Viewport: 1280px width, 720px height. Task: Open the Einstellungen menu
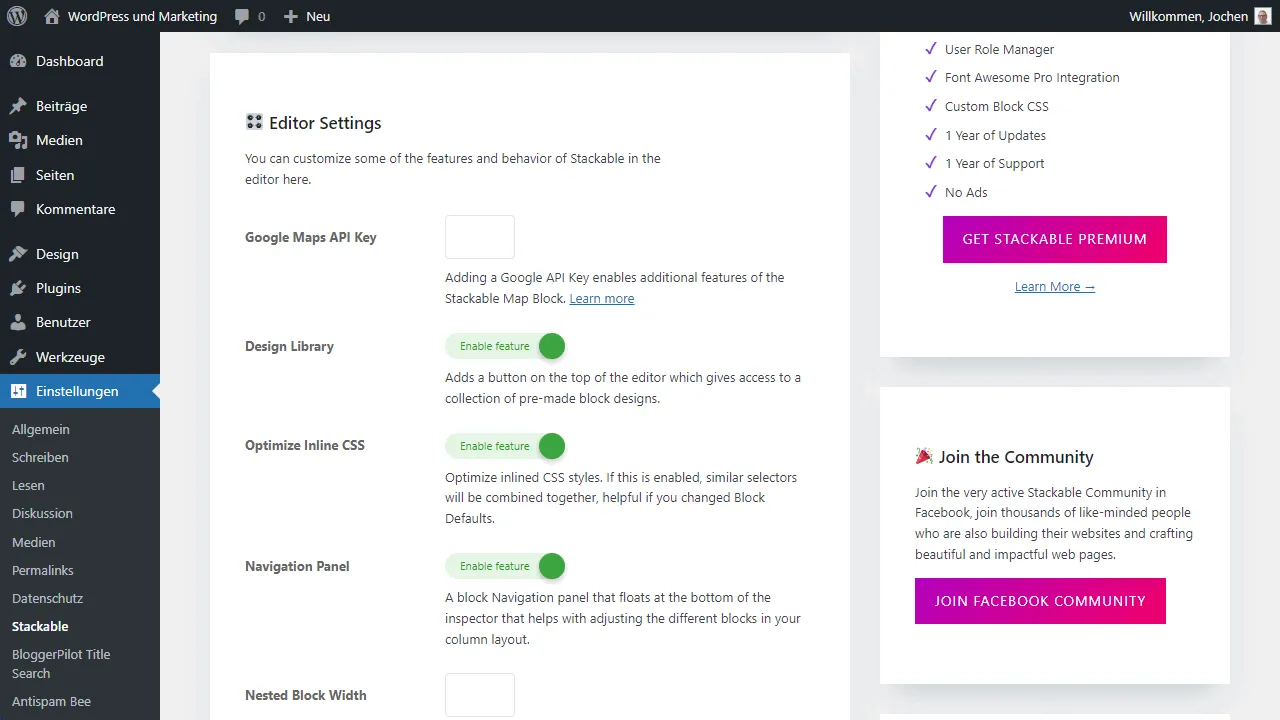pos(80,391)
